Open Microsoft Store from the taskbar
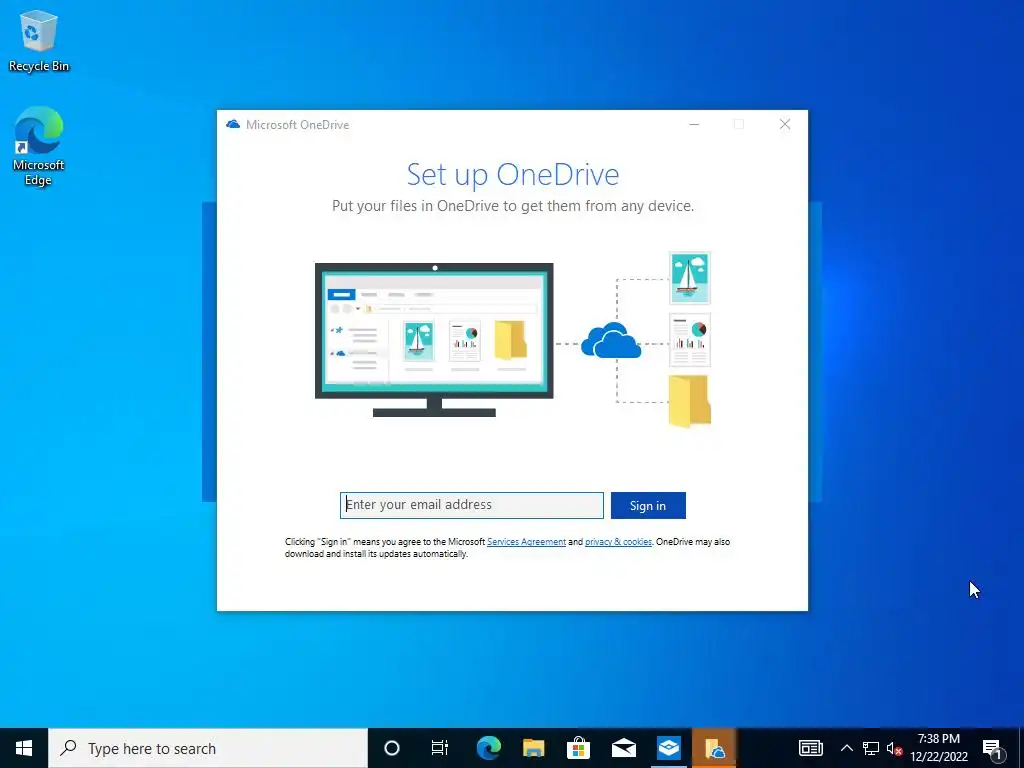The image size is (1024, 768). 579,748
